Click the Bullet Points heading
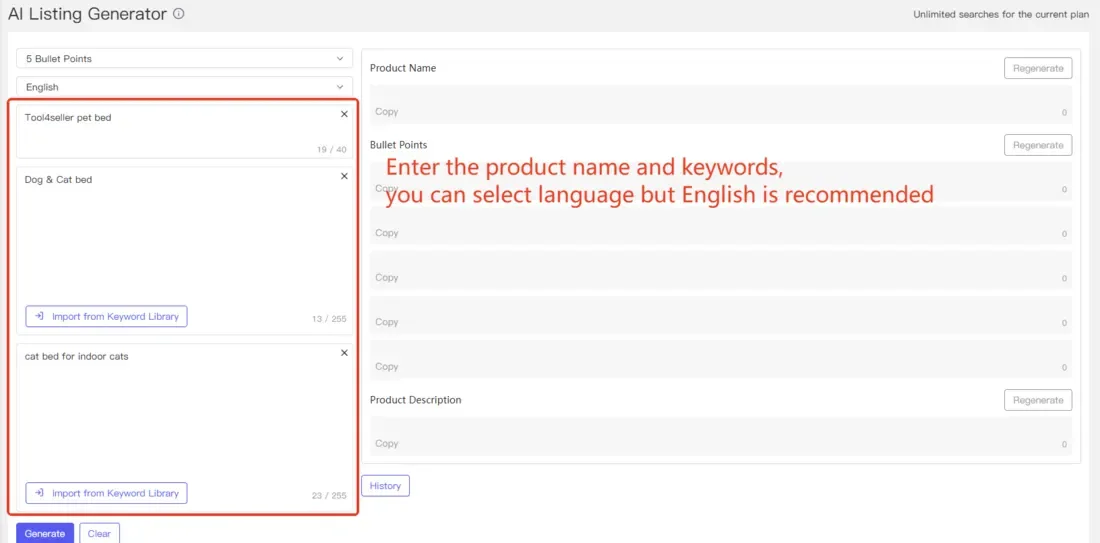This screenshot has height=543, width=1100. click(x=398, y=145)
